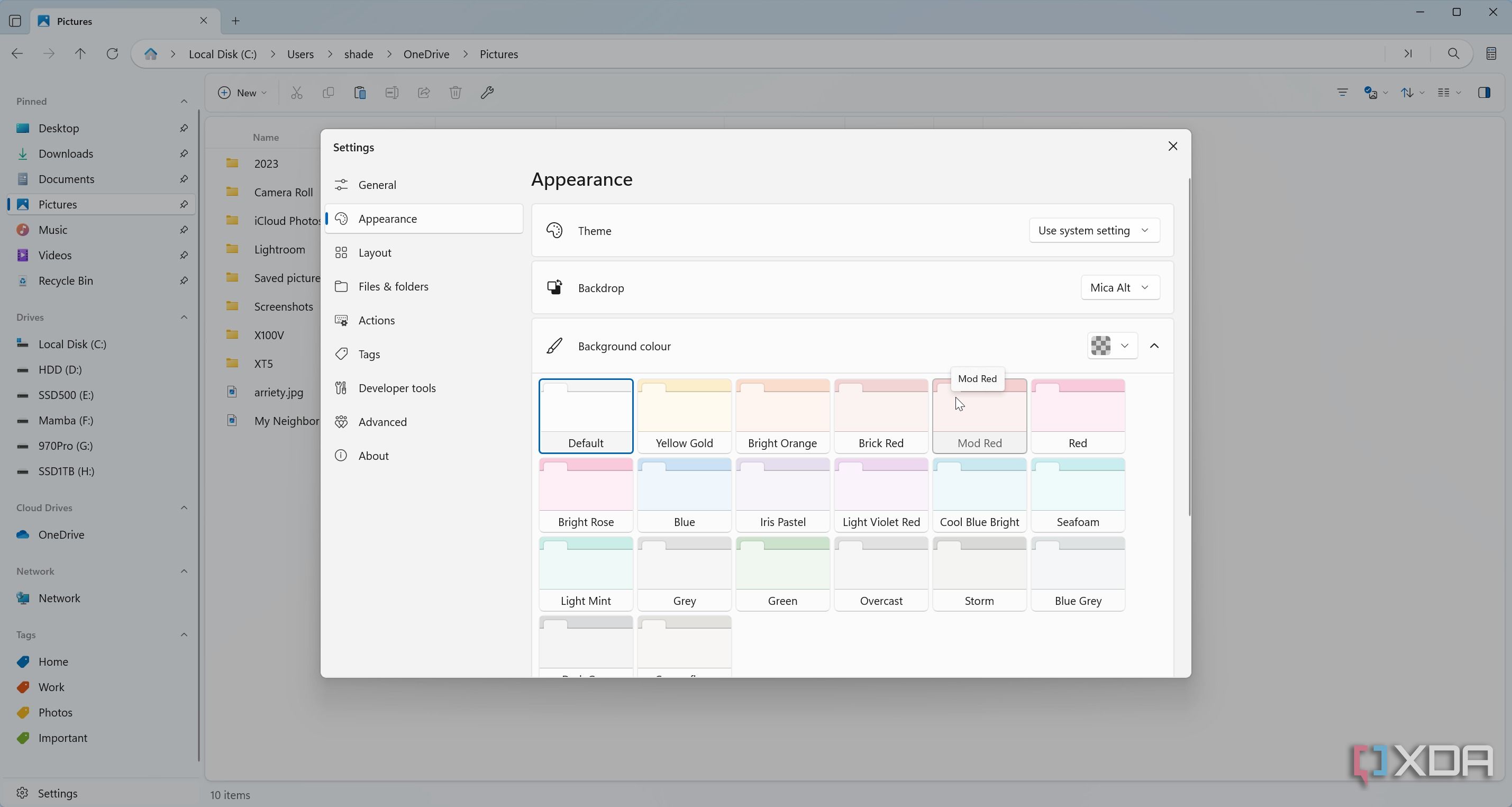1512x807 pixels.
Task: Unpin Music via its pin icon
Action: [x=184, y=230]
